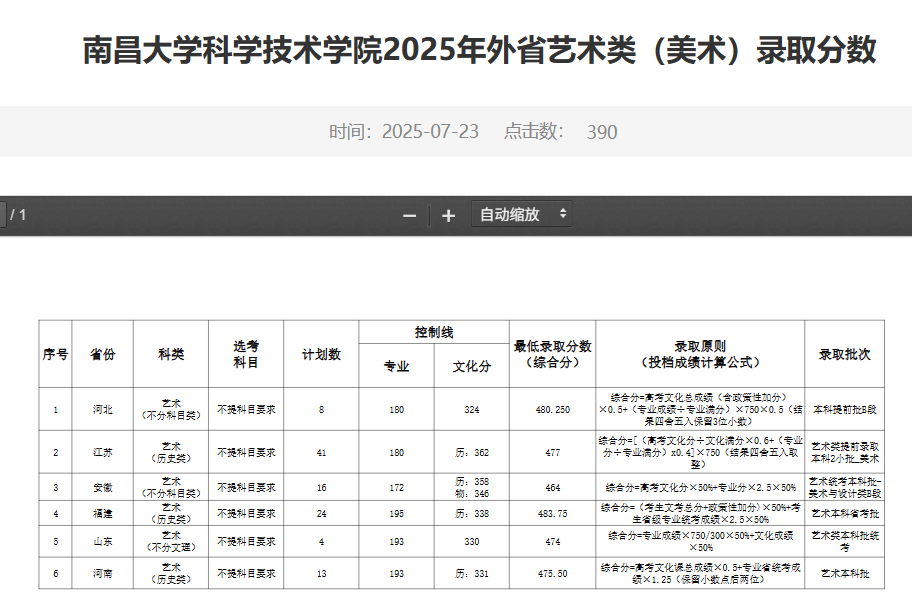Viewport: 912px width, 605px height.
Task: Click the 最低录取分数 column header
Action: coord(553,354)
